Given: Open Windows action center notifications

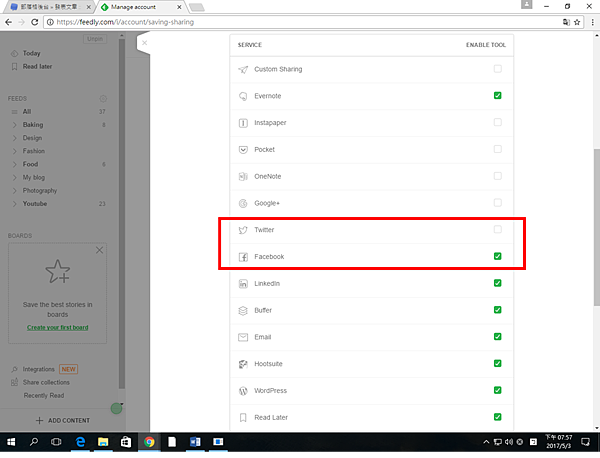Looking at the screenshot, I should coord(585,442).
